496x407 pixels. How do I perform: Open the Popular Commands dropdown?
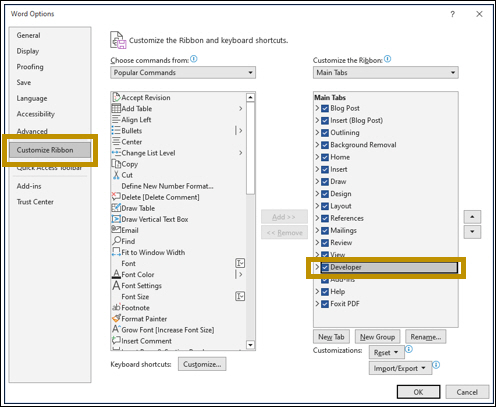click(x=183, y=73)
